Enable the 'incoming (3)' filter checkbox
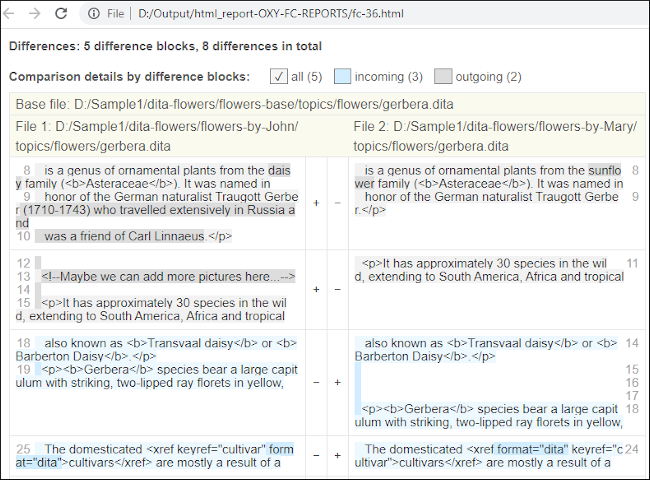 click(342, 77)
